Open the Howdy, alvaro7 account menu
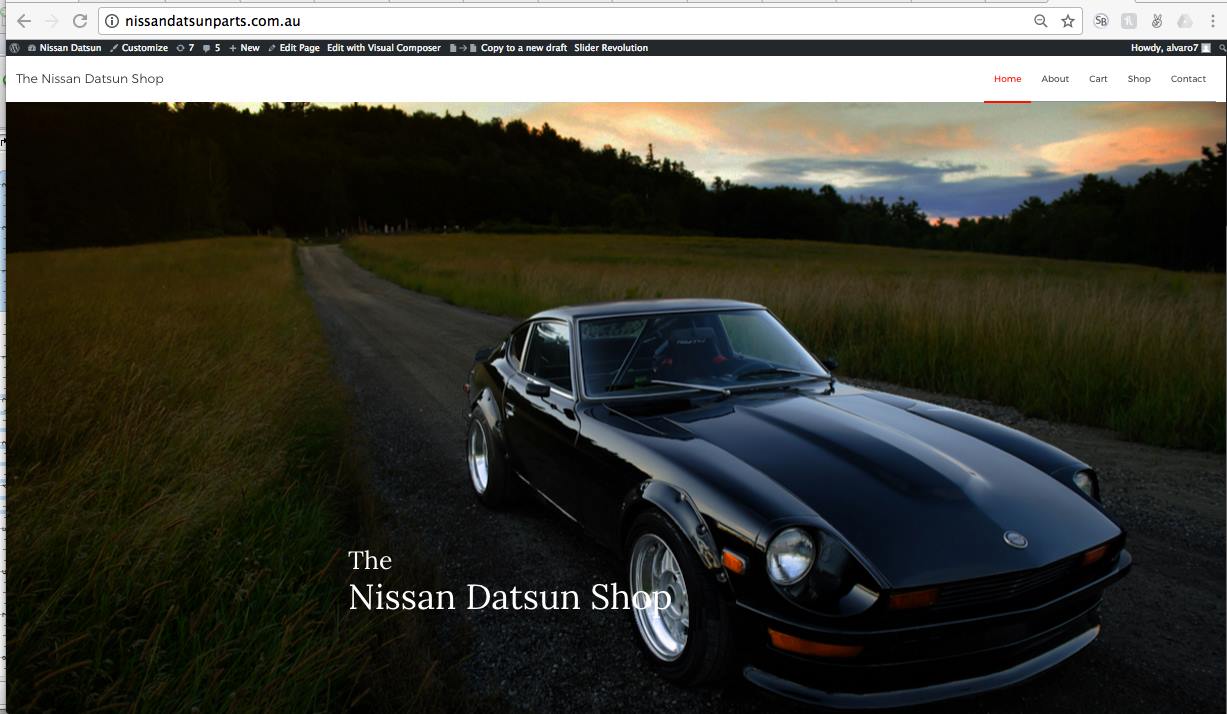Viewport: 1227px width, 714px height. (x=1172, y=48)
